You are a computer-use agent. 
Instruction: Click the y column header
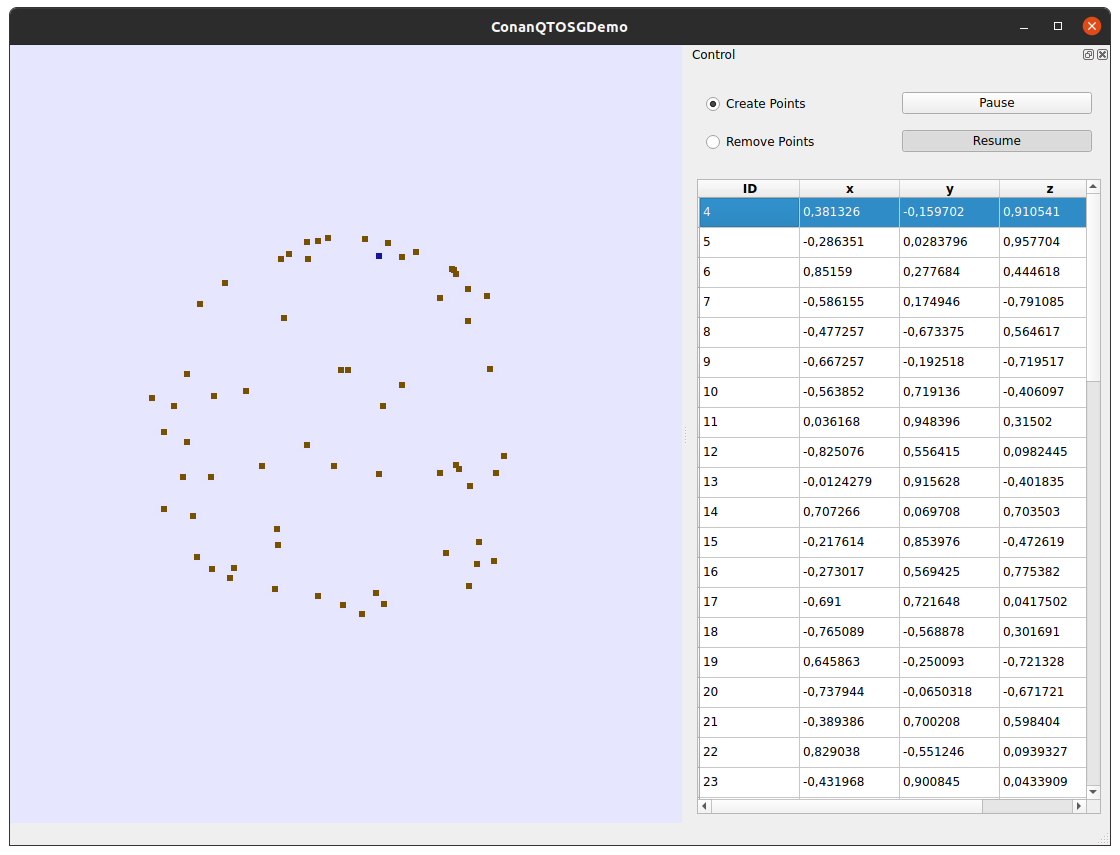949,189
